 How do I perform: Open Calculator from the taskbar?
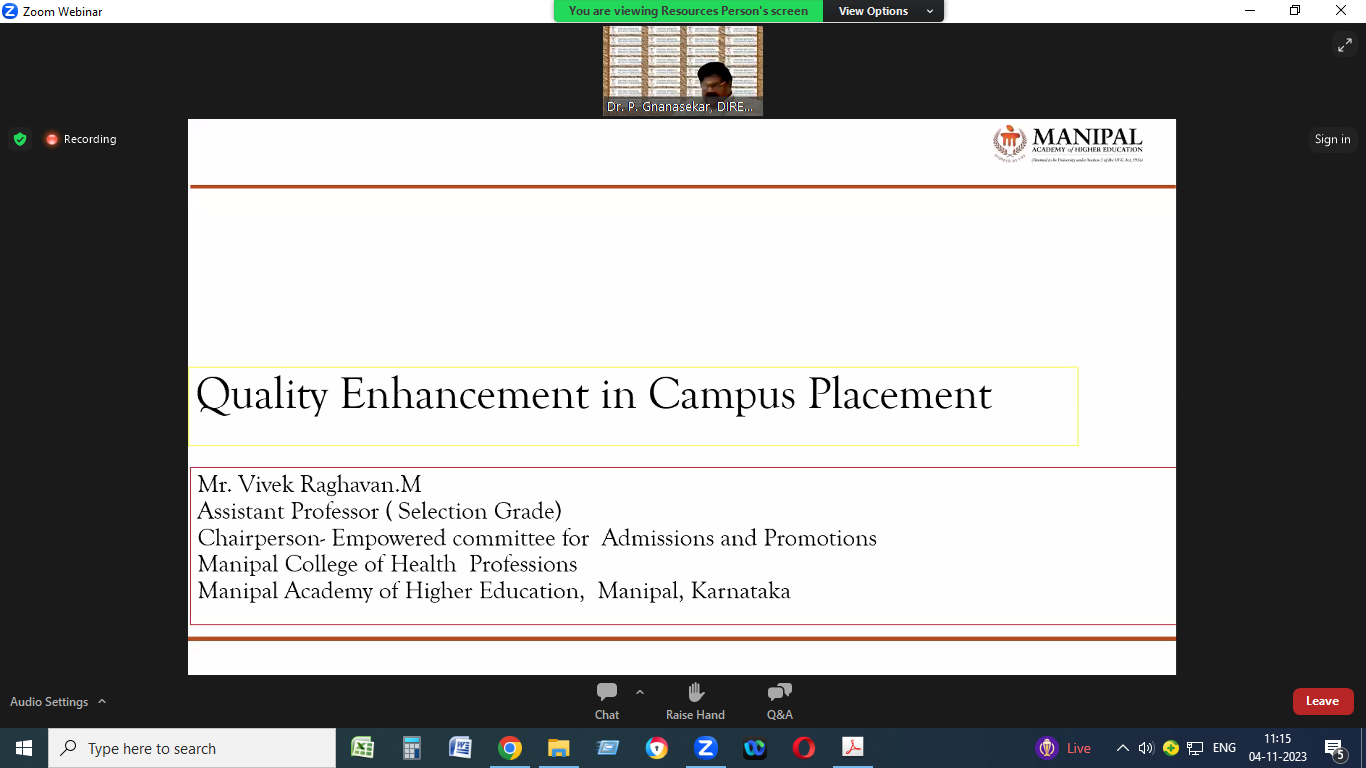411,748
